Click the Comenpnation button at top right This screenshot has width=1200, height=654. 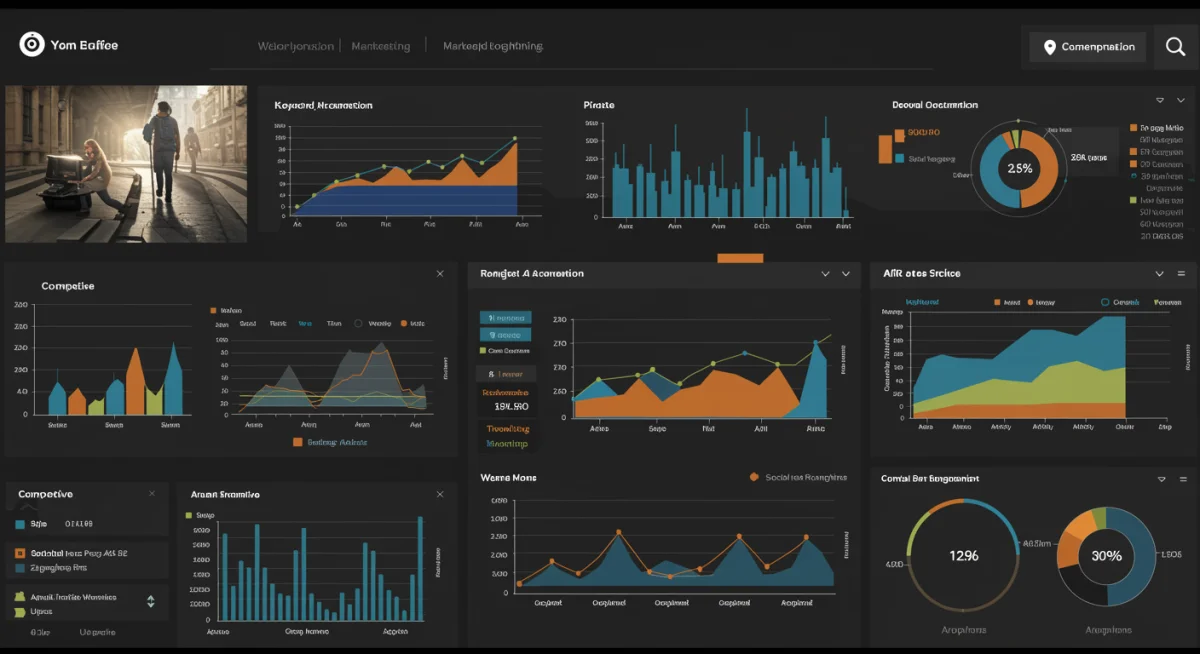(1087, 46)
